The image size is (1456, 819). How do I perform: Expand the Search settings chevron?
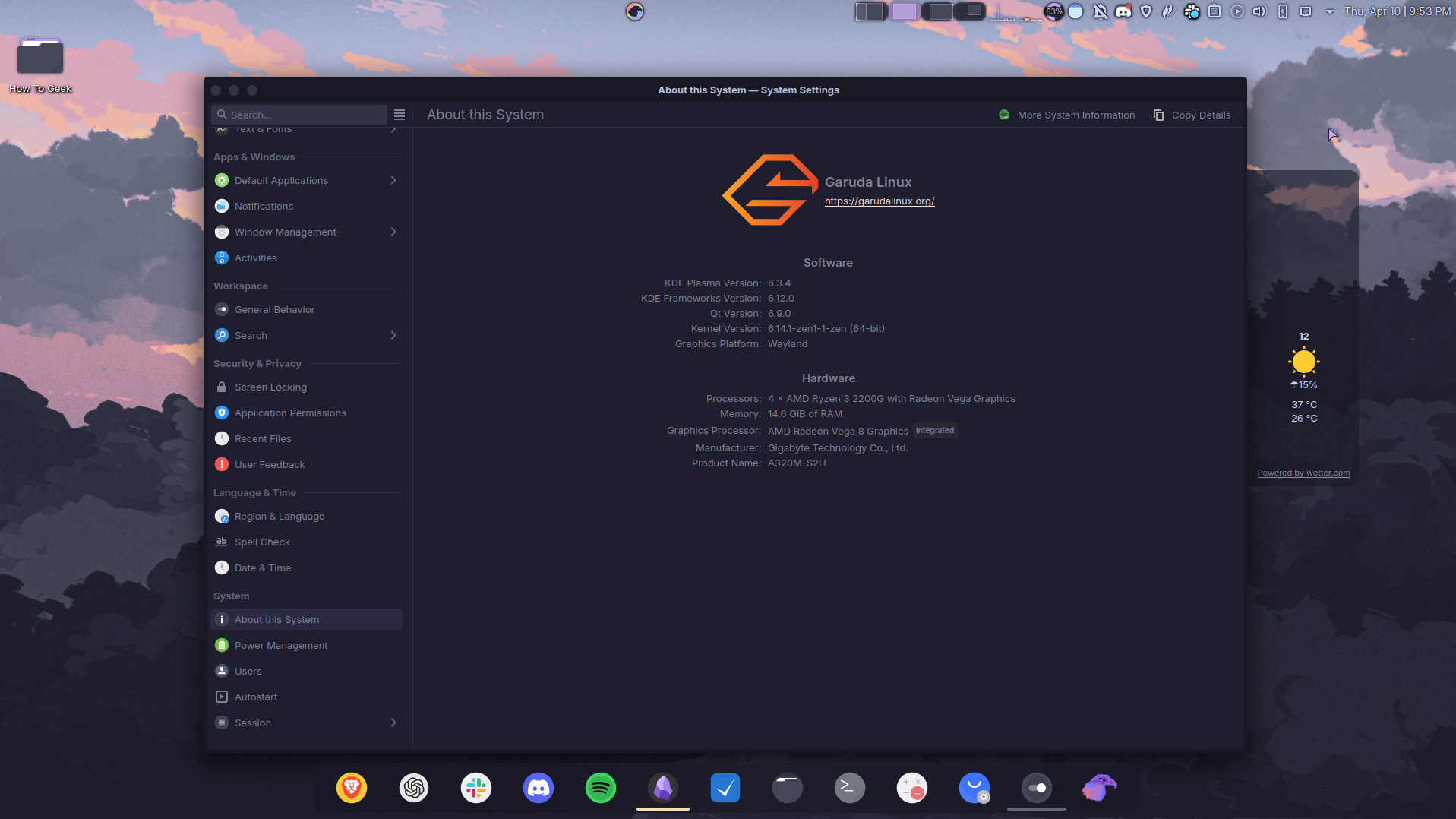[x=393, y=335]
